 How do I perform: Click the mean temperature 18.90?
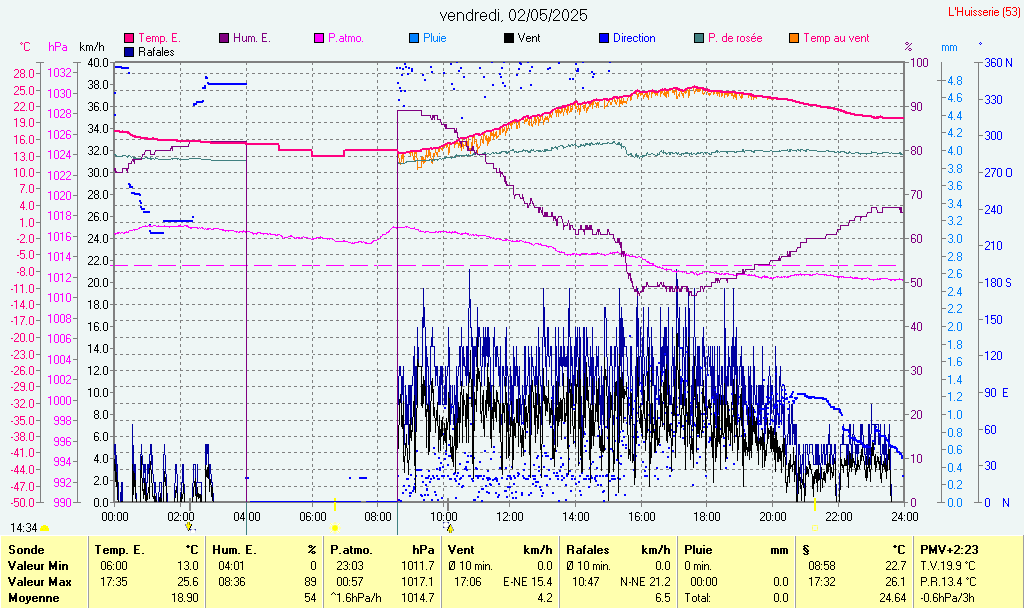click(185, 598)
